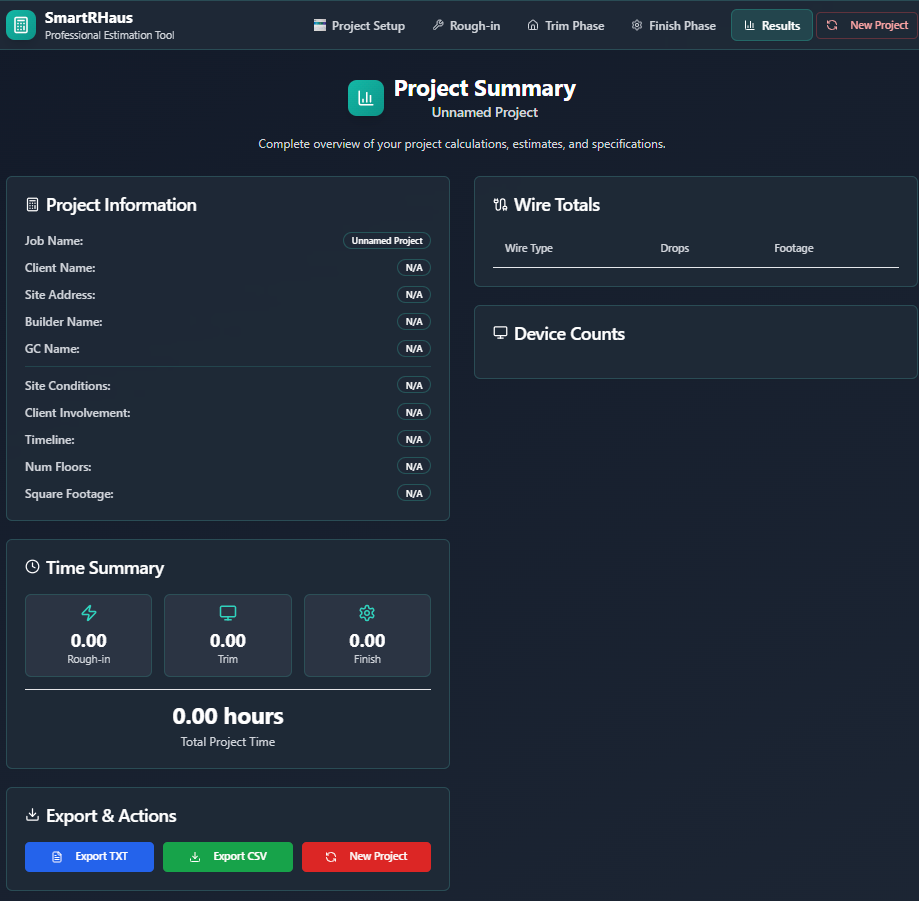This screenshot has width=919, height=901.
Task: Open the Finish Phase tab
Action: pos(673,25)
